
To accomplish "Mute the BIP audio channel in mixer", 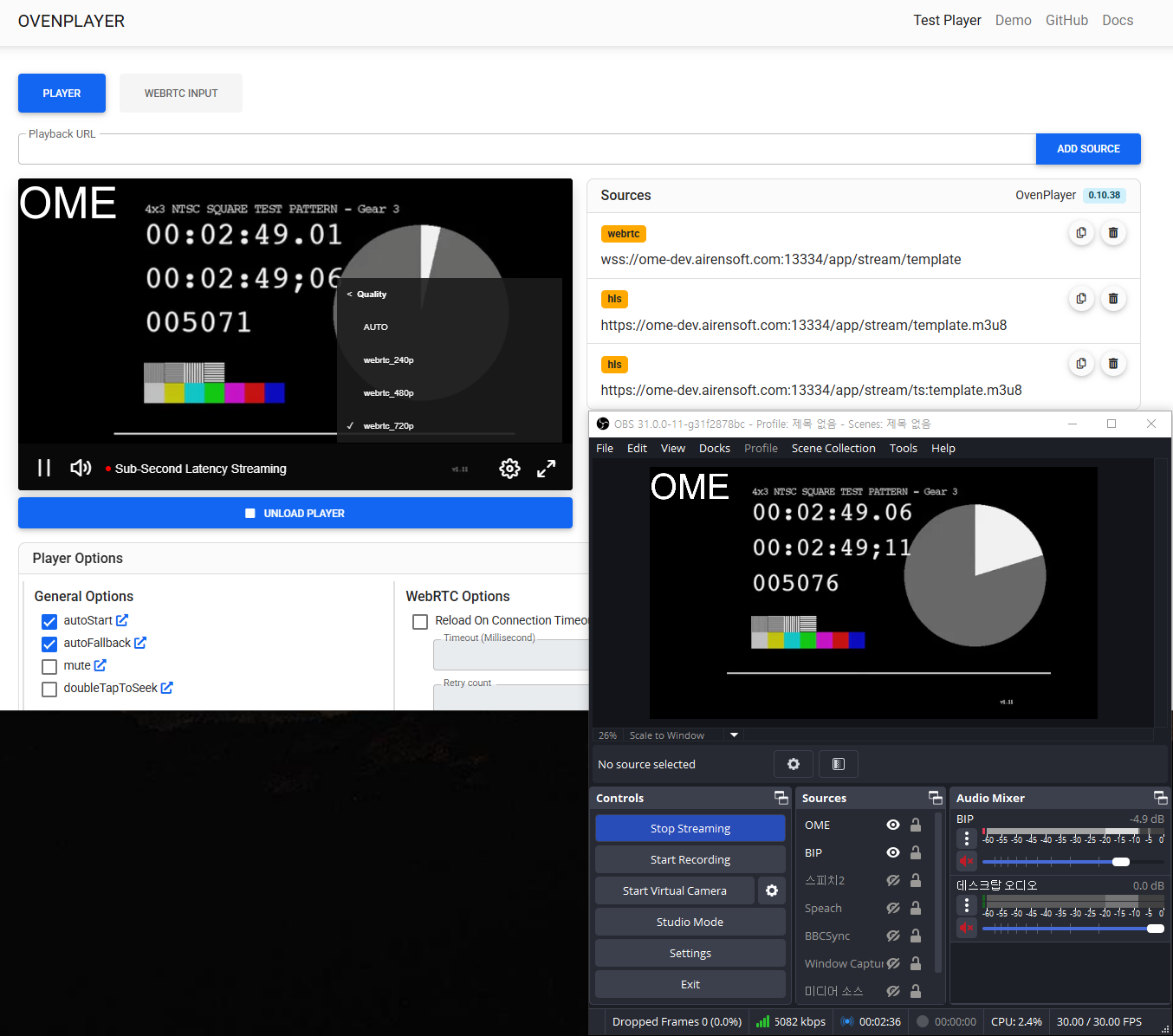I will point(966,861).
